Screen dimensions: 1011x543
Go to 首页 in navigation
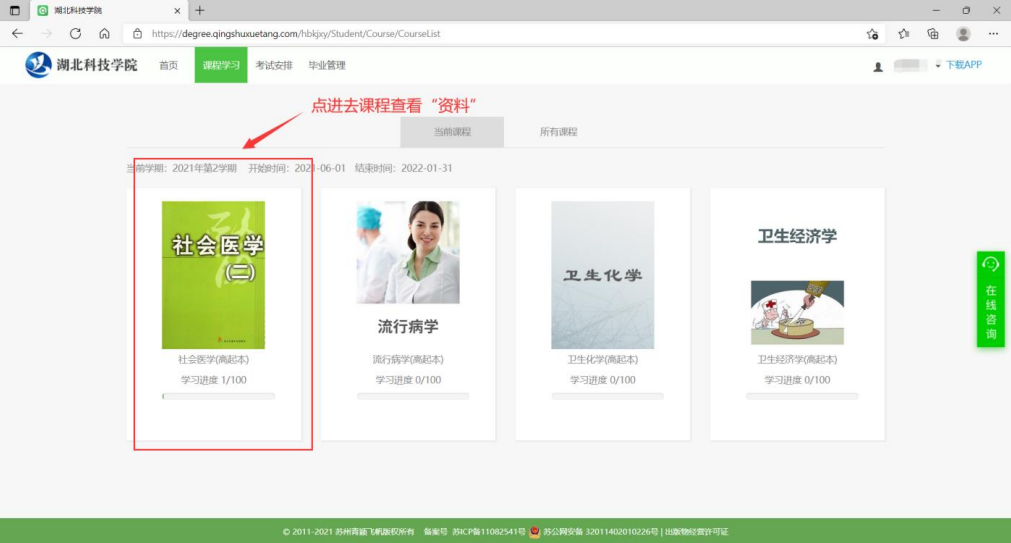168,65
